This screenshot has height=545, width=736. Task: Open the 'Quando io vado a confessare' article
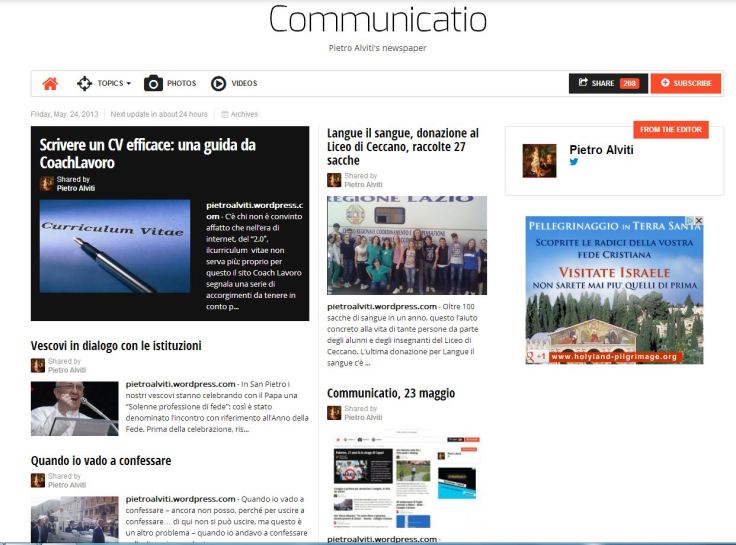tap(101, 460)
